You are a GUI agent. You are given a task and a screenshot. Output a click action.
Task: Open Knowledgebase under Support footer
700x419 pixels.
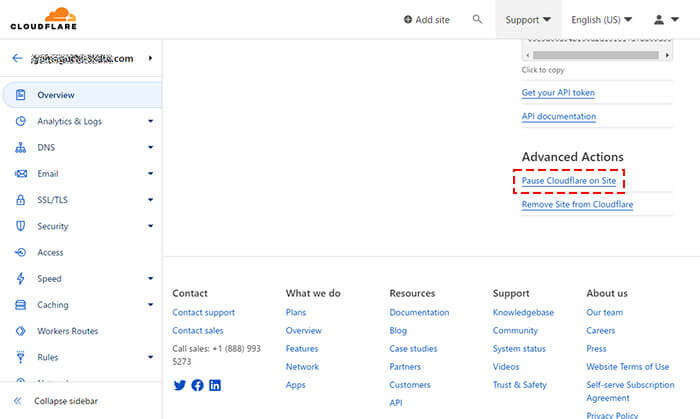(523, 312)
